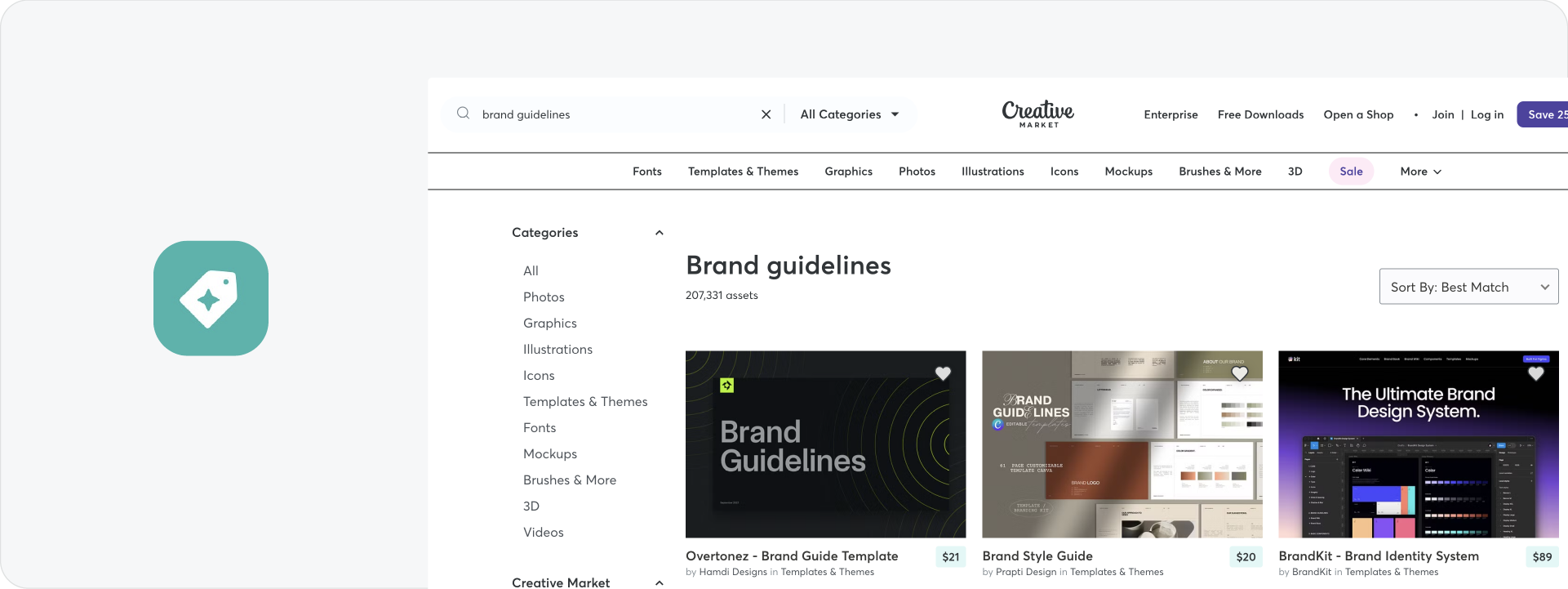Select Templates & Themes in the sidebar
The width and height of the screenshot is (1568, 589).
[585, 401]
